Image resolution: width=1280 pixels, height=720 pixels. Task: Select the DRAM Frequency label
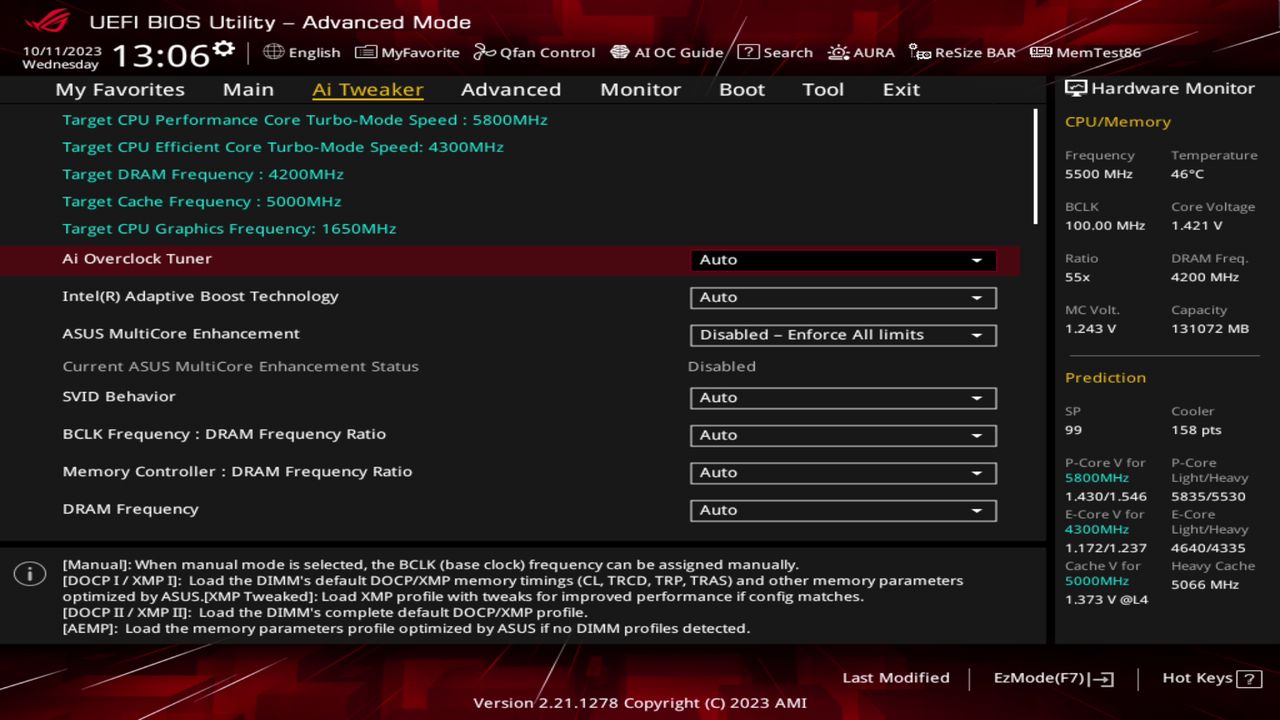click(x=130, y=509)
